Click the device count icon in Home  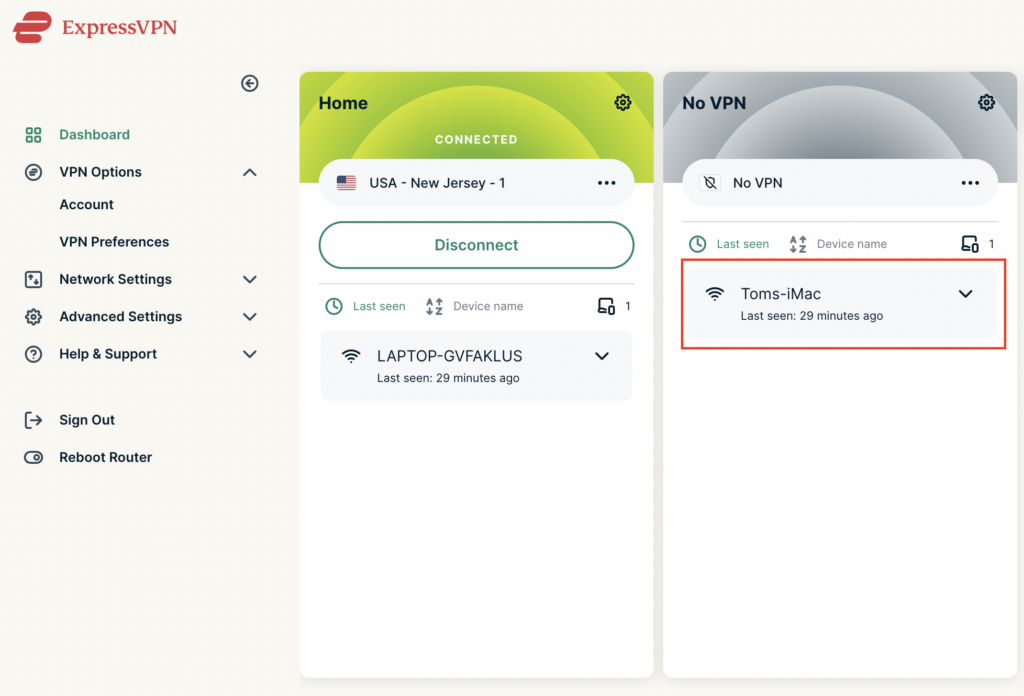pyautogui.click(x=606, y=306)
